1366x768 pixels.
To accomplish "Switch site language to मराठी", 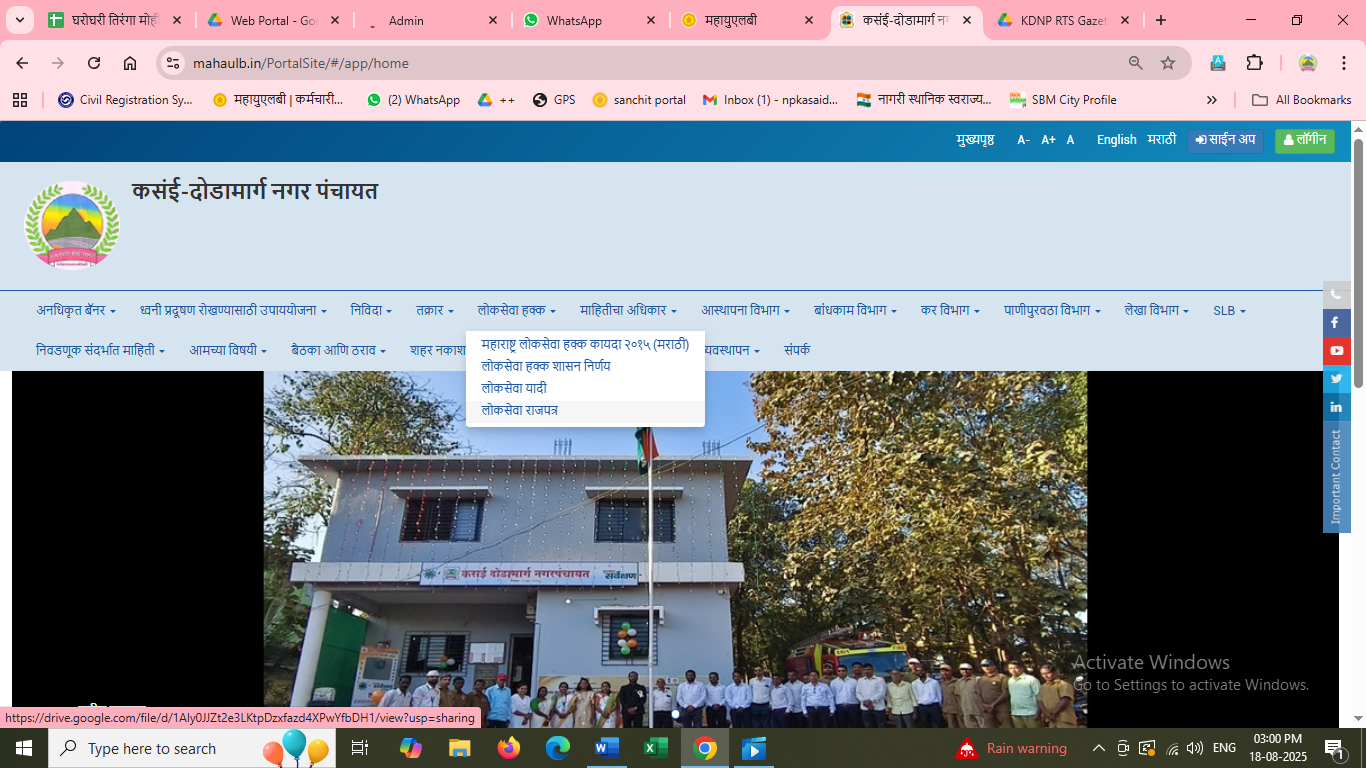I will click(1161, 140).
